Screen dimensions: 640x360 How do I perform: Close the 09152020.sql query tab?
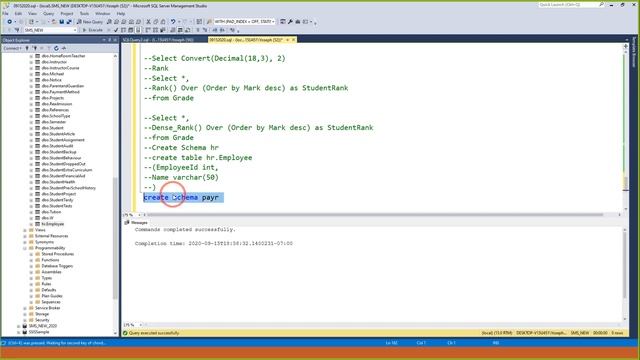coord(293,40)
